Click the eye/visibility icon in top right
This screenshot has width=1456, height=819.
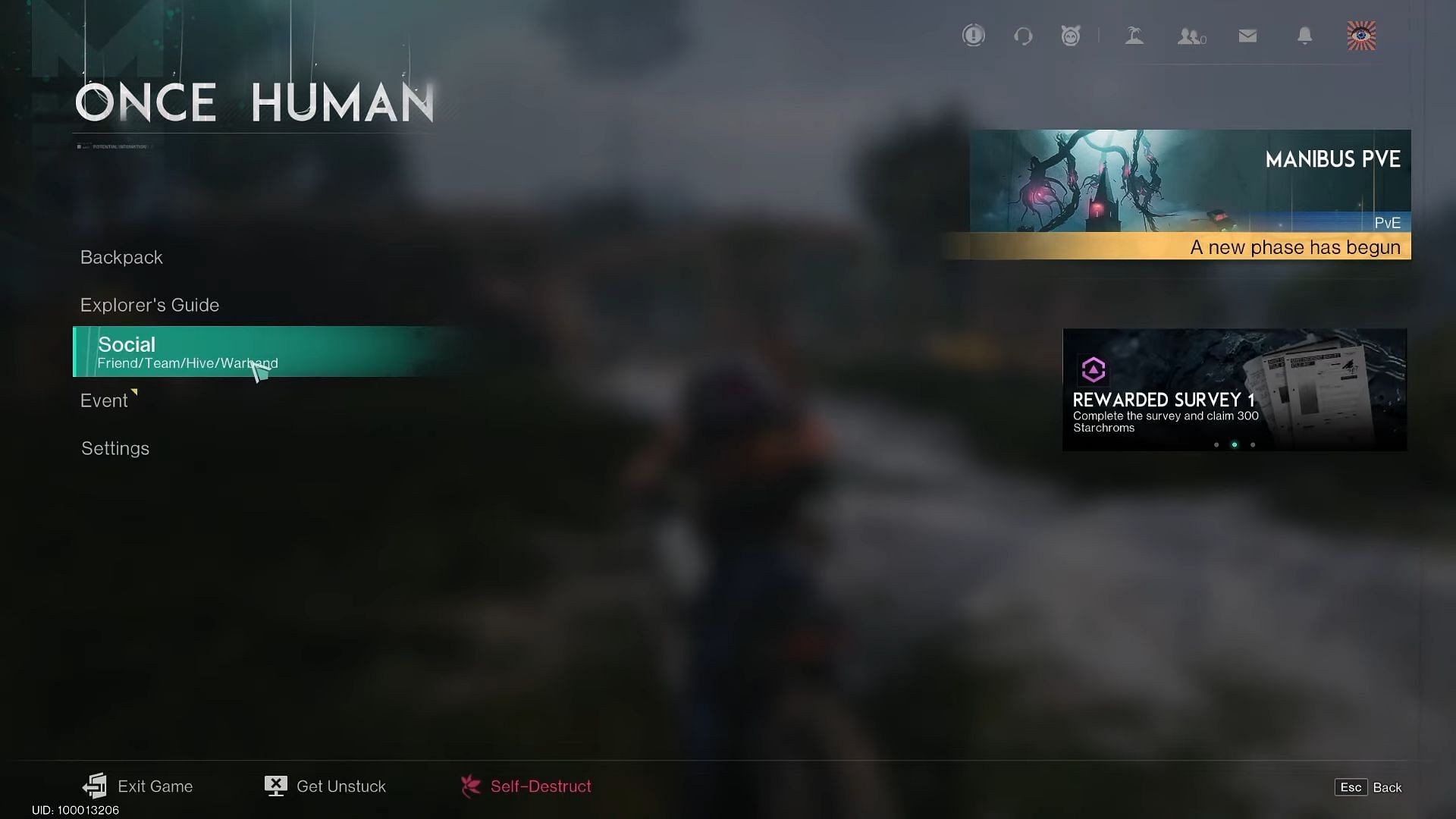click(1361, 35)
